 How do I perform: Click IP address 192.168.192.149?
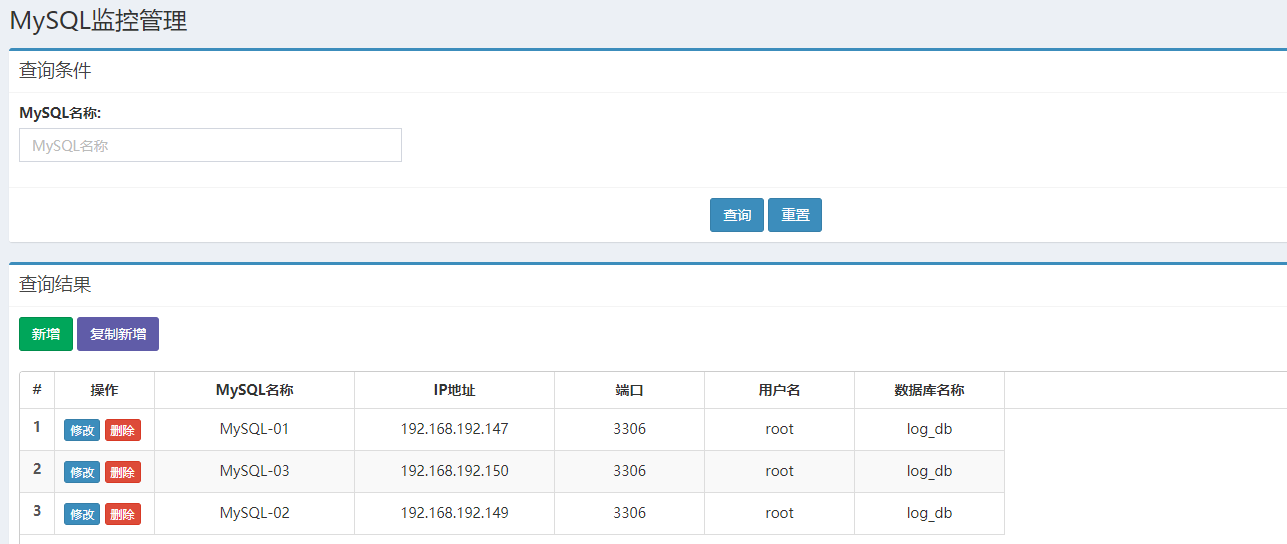coord(455,513)
